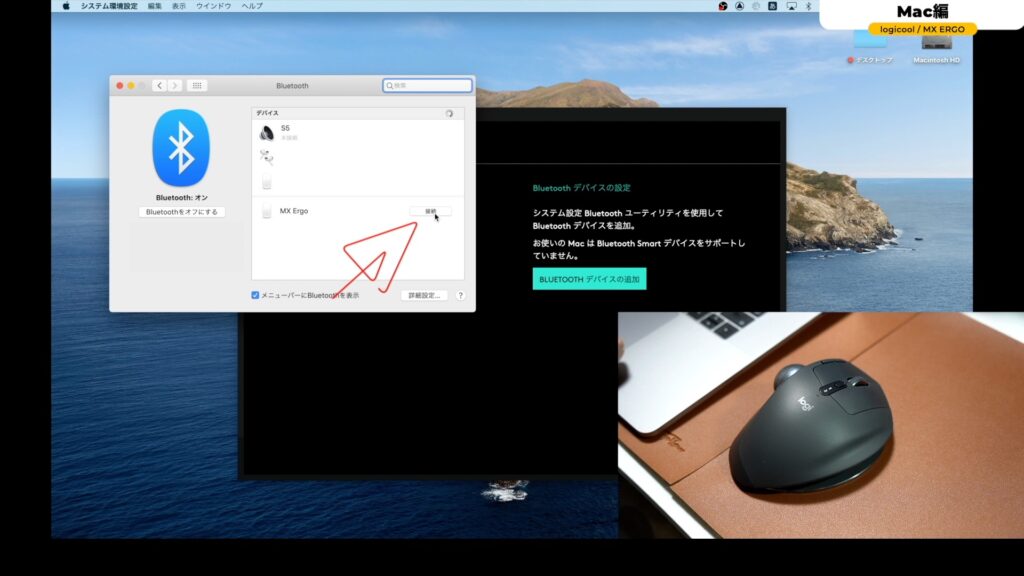
Task: Click the Bluetooth デバイスの設定 heading in the dark window
Action: pos(581,188)
